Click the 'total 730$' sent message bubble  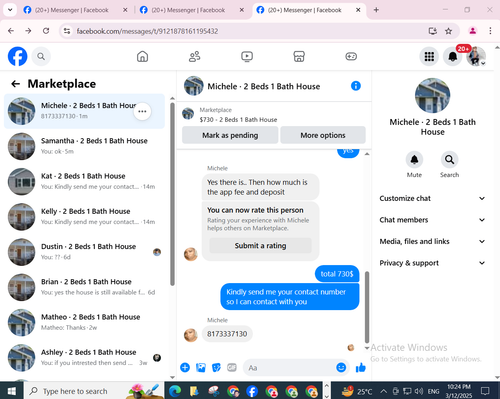[x=337, y=274]
